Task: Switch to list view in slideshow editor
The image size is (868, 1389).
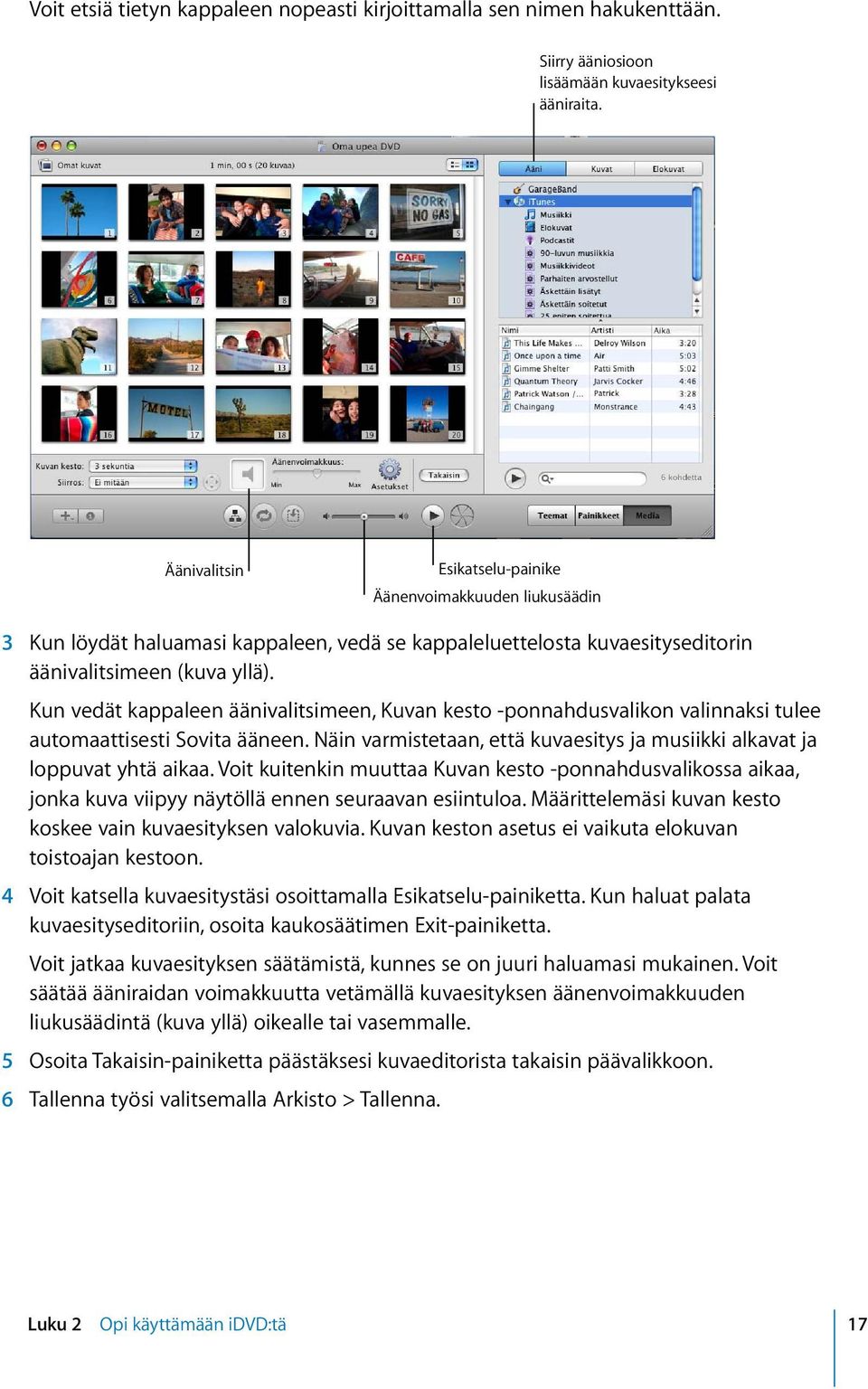Action: click(455, 165)
